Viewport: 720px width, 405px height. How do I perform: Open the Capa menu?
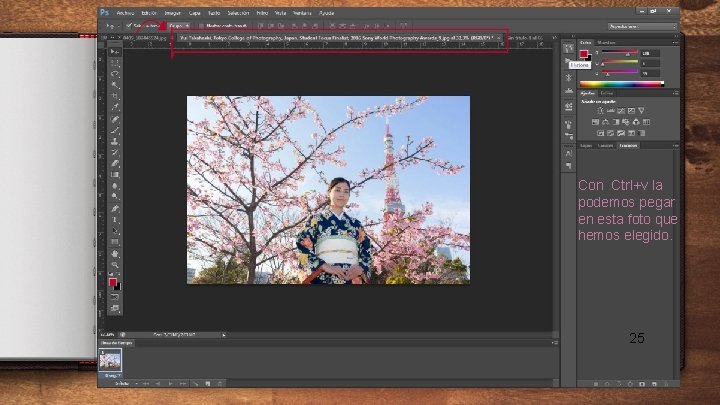point(195,13)
